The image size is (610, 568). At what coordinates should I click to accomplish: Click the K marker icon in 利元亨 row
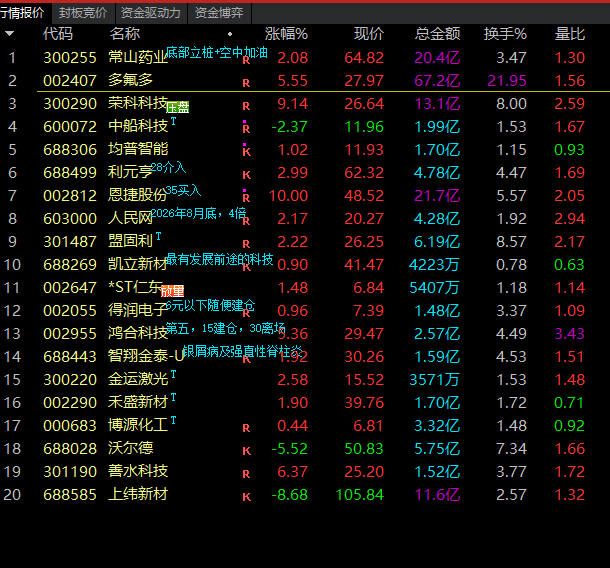(247, 175)
